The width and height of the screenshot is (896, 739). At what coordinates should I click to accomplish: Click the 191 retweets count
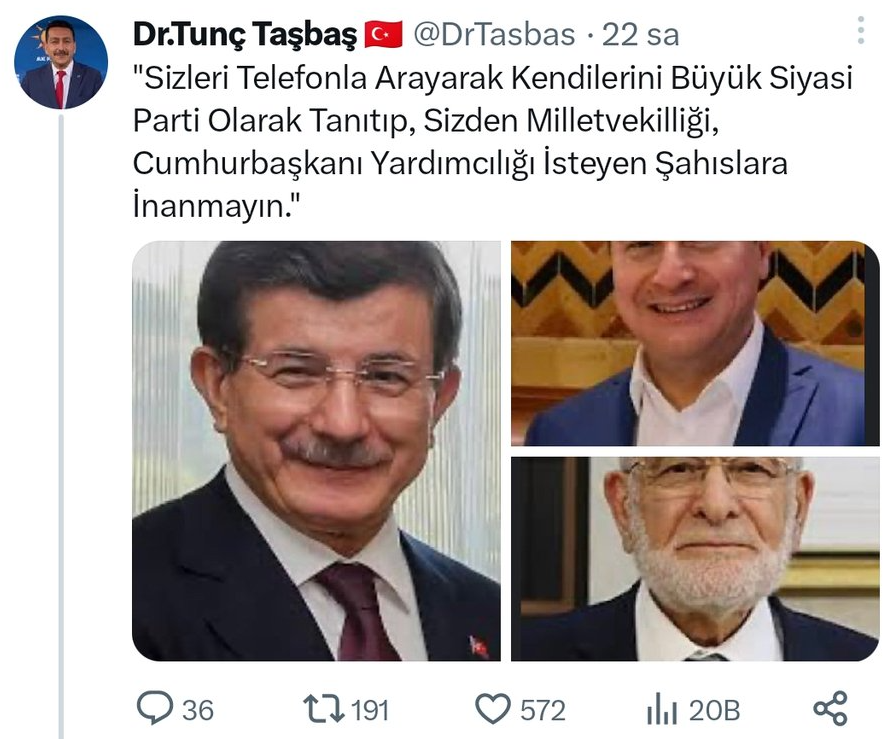tap(370, 710)
